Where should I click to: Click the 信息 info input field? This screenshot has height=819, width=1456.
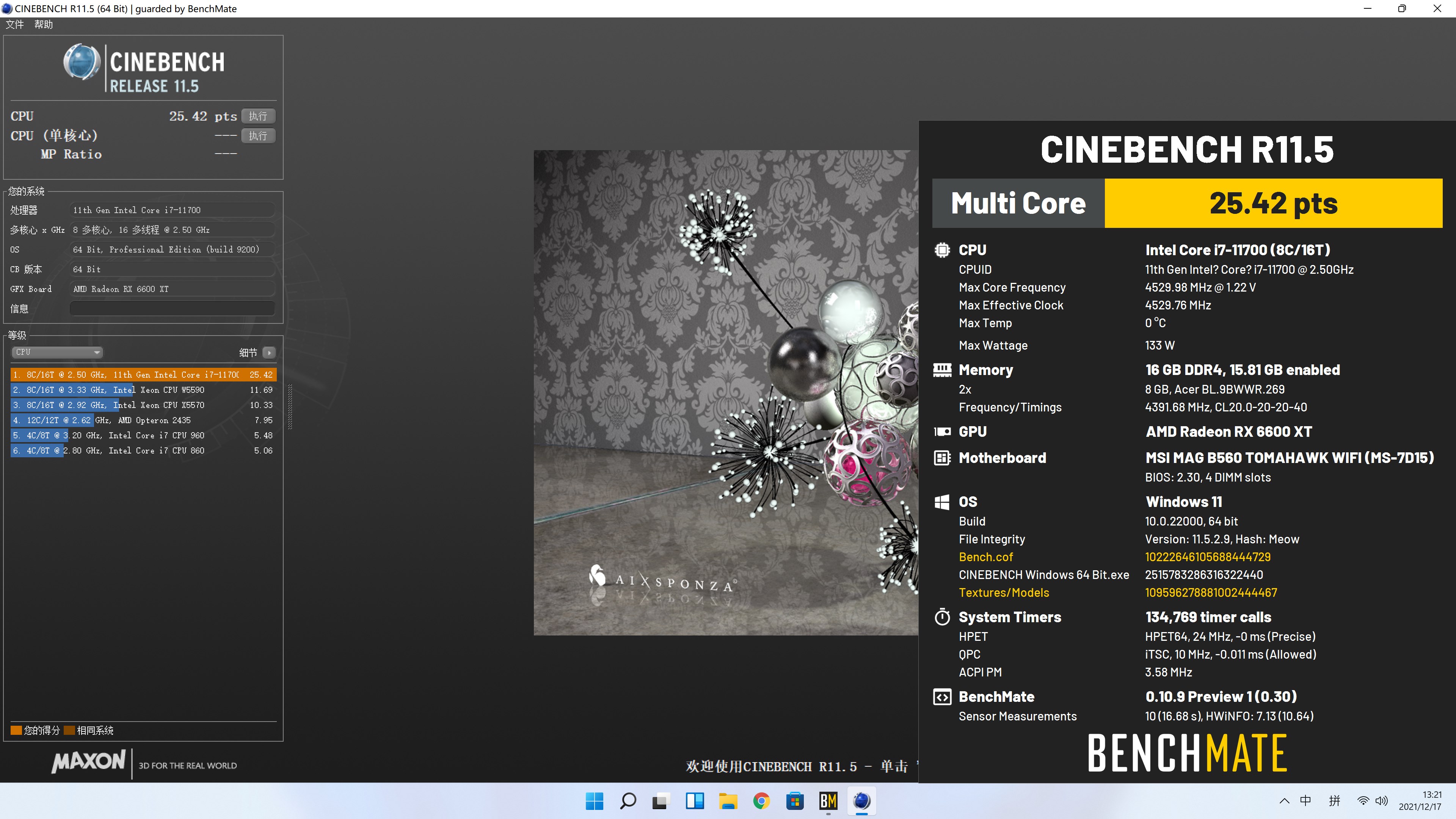click(x=172, y=309)
